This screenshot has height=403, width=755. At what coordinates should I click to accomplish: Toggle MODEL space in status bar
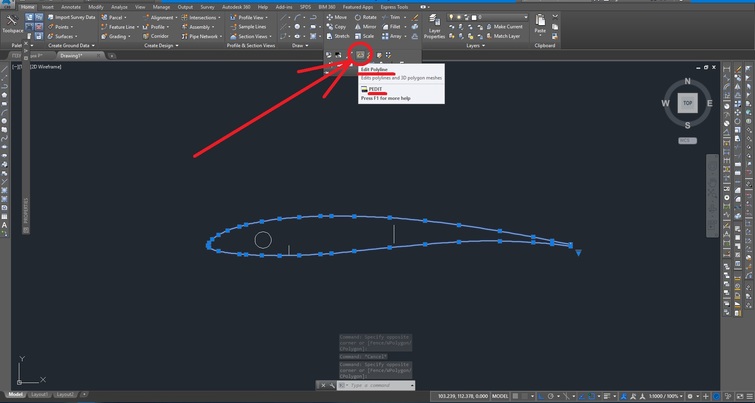click(x=498, y=396)
